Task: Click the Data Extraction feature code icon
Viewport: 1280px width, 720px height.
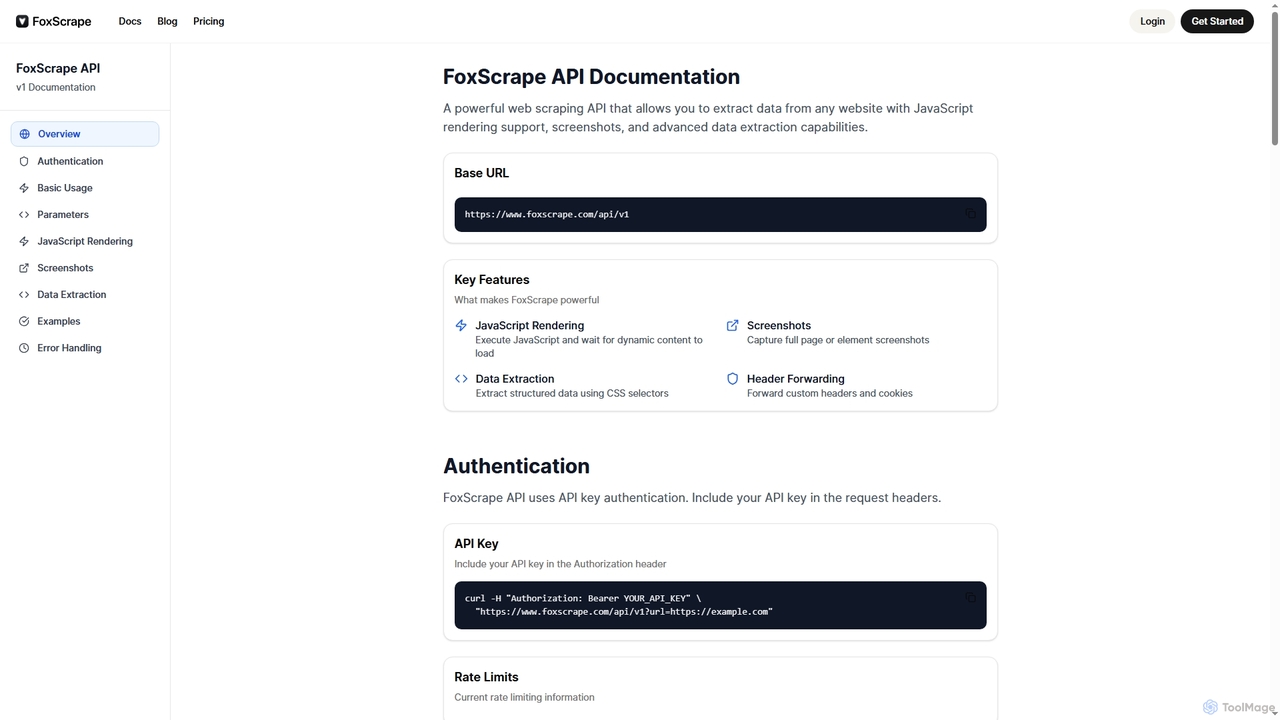Action: click(x=461, y=379)
